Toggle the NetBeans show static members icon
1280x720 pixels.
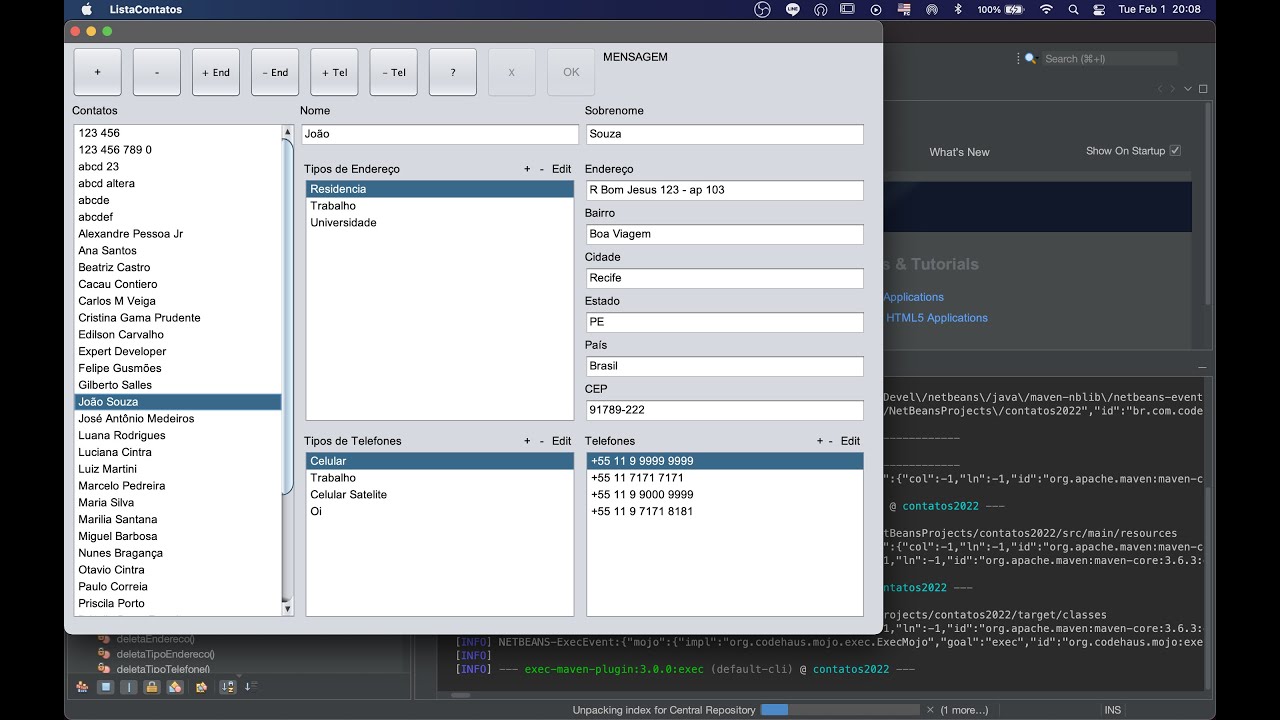click(128, 687)
